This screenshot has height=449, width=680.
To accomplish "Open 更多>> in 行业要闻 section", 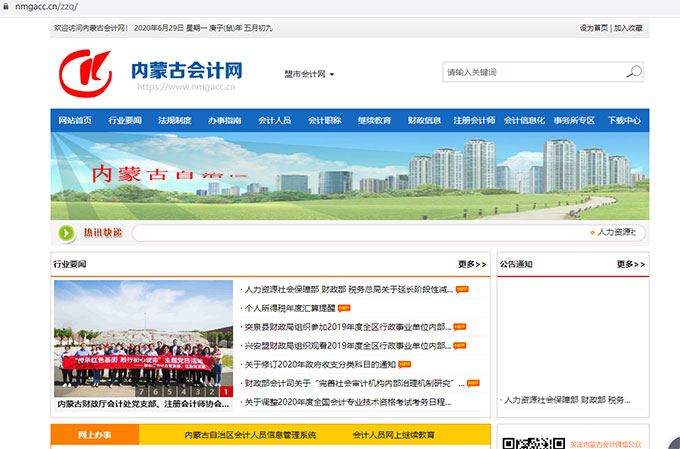I will point(472,264).
